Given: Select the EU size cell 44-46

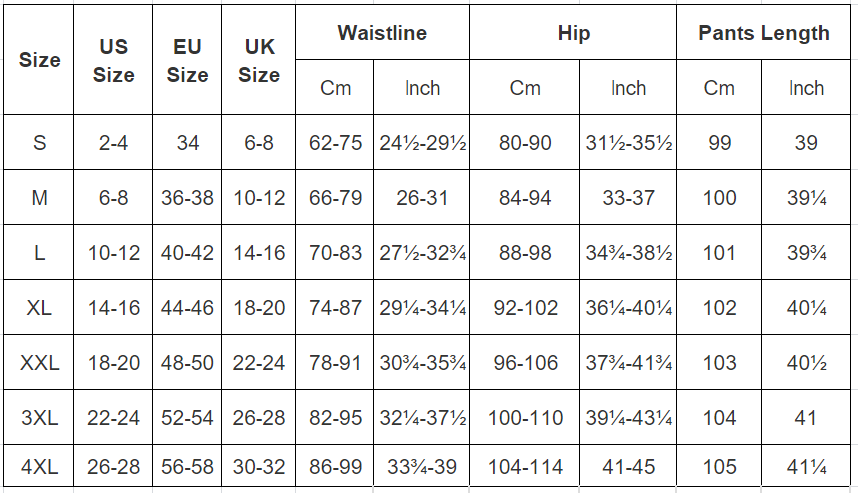Looking at the screenshot, I should [x=187, y=308].
